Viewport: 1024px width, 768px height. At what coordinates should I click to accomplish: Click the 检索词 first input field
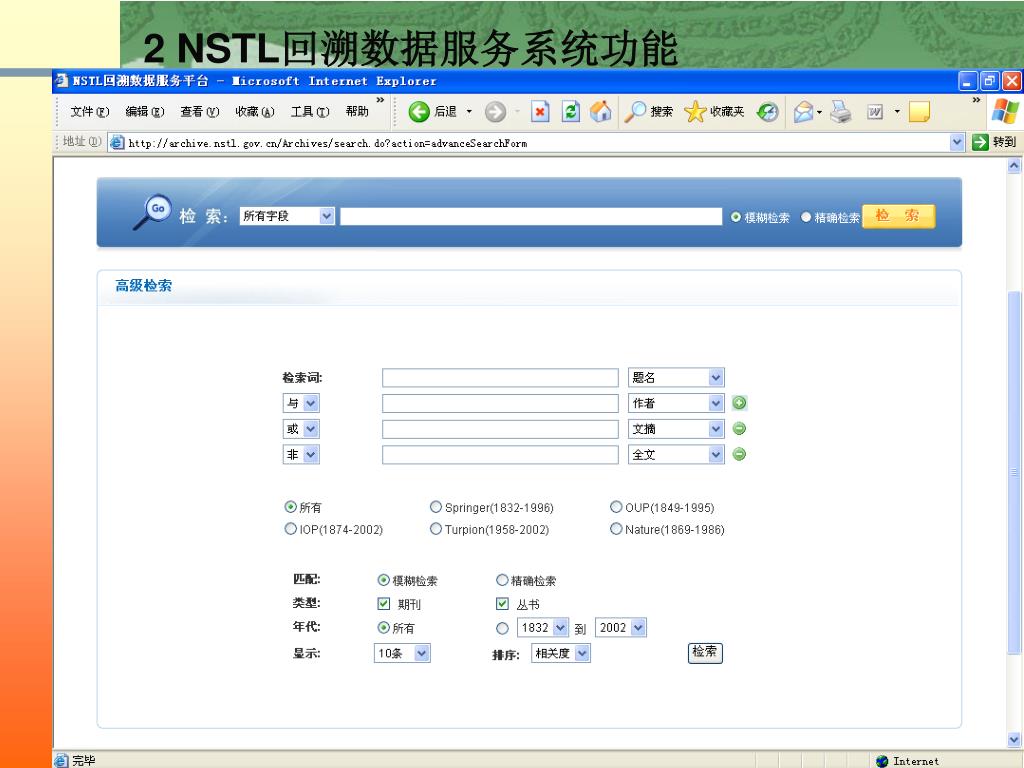pos(500,377)
